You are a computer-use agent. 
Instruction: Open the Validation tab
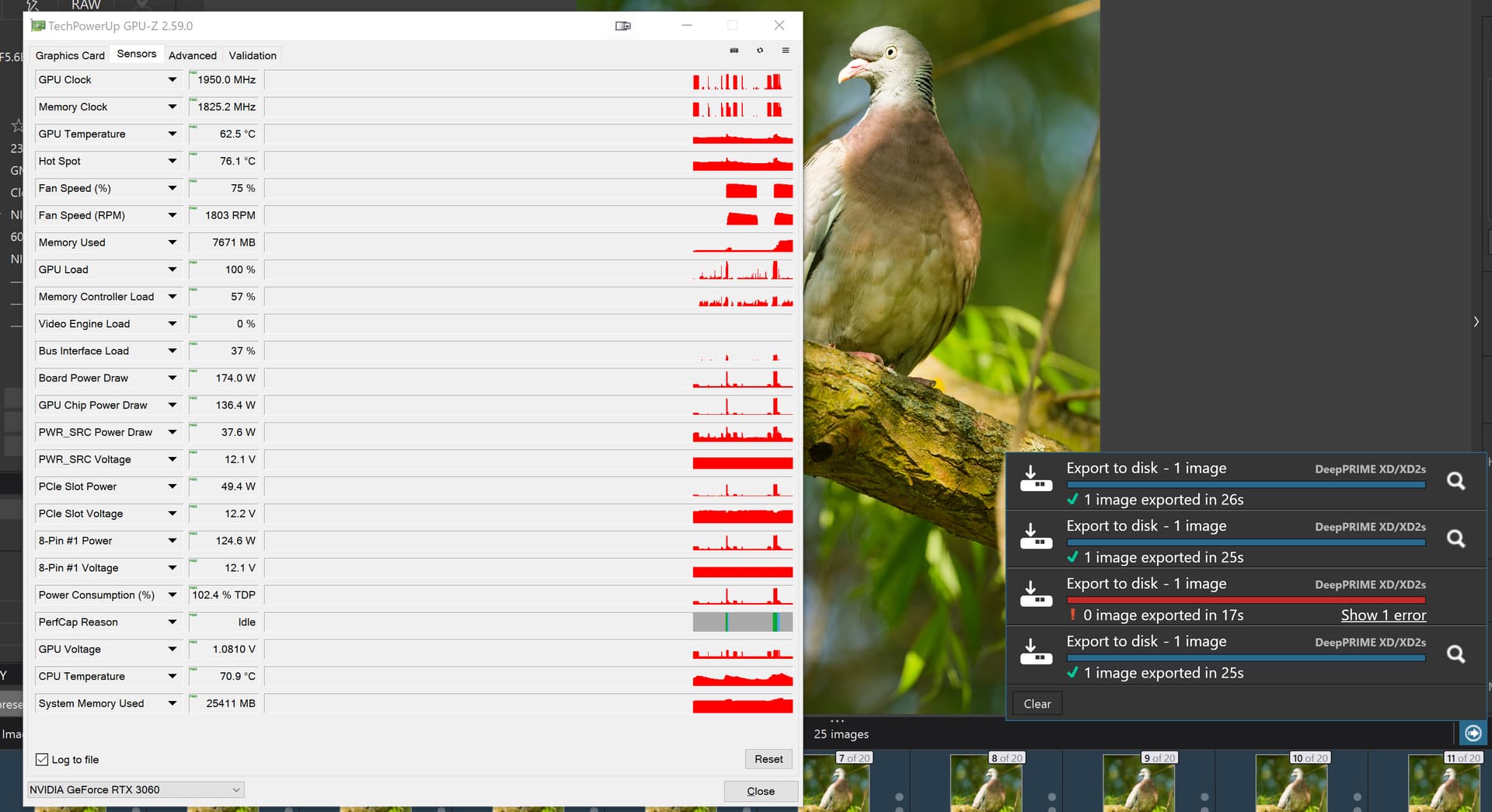pos(253,55)
